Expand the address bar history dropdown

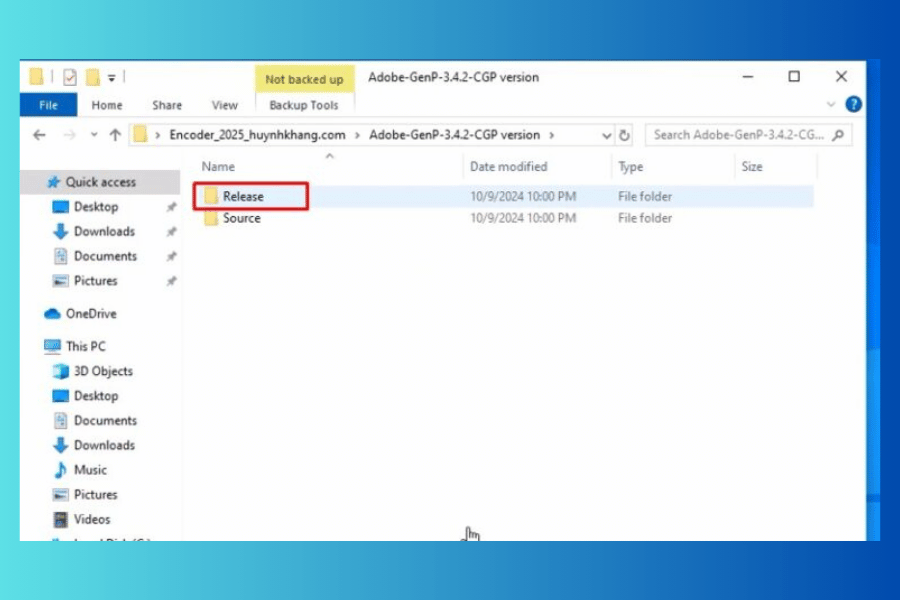tap(607, 135)
